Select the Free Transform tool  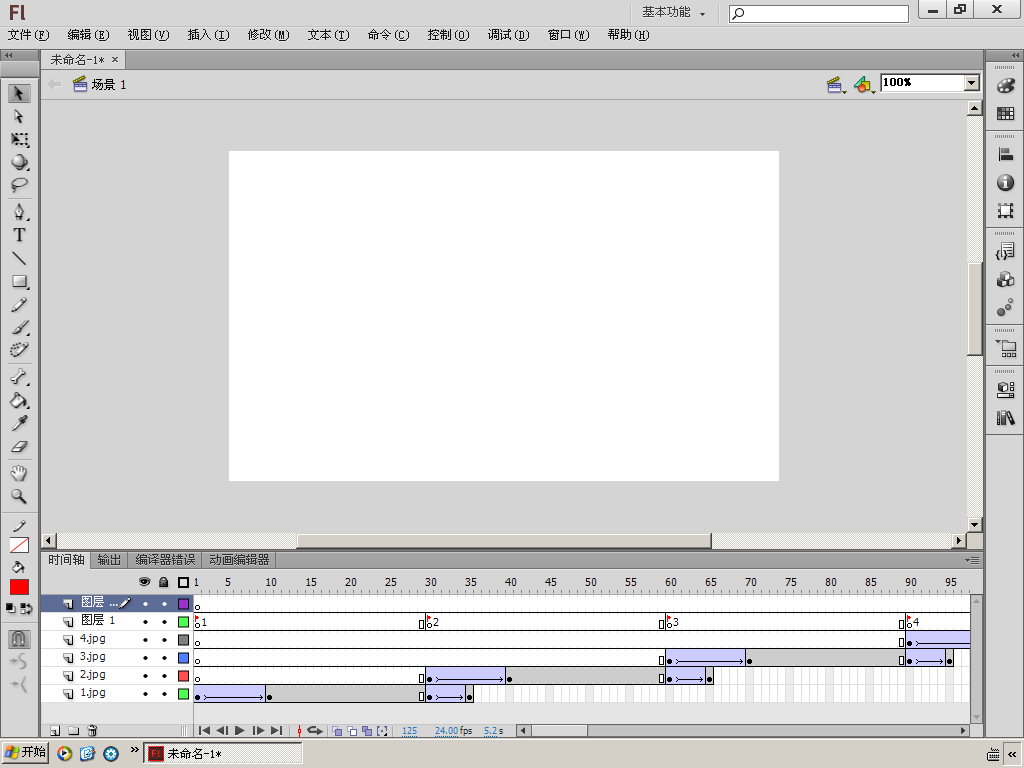point(19,139)
